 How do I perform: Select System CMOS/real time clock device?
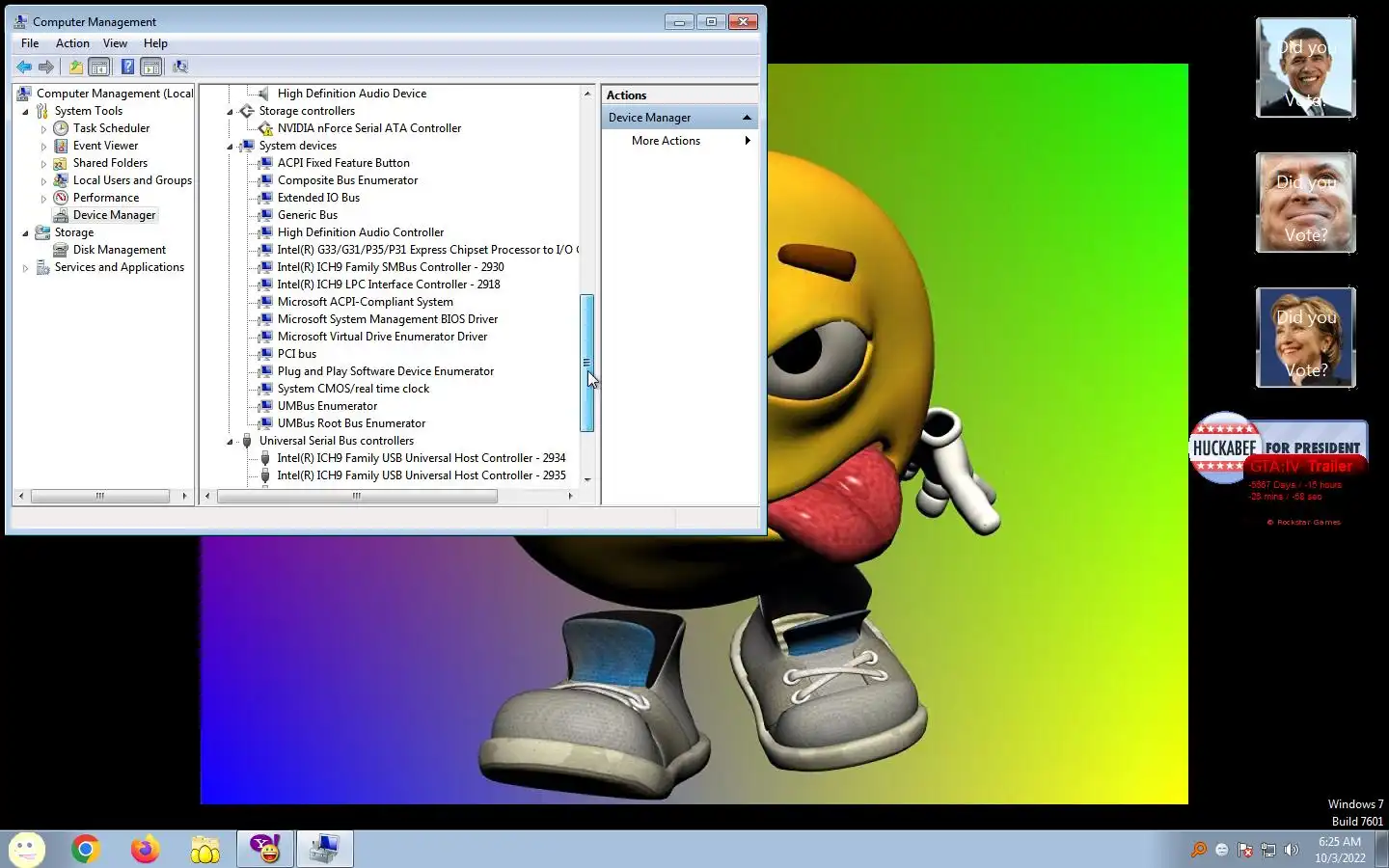pyautogui.click(x=354, y=389)
